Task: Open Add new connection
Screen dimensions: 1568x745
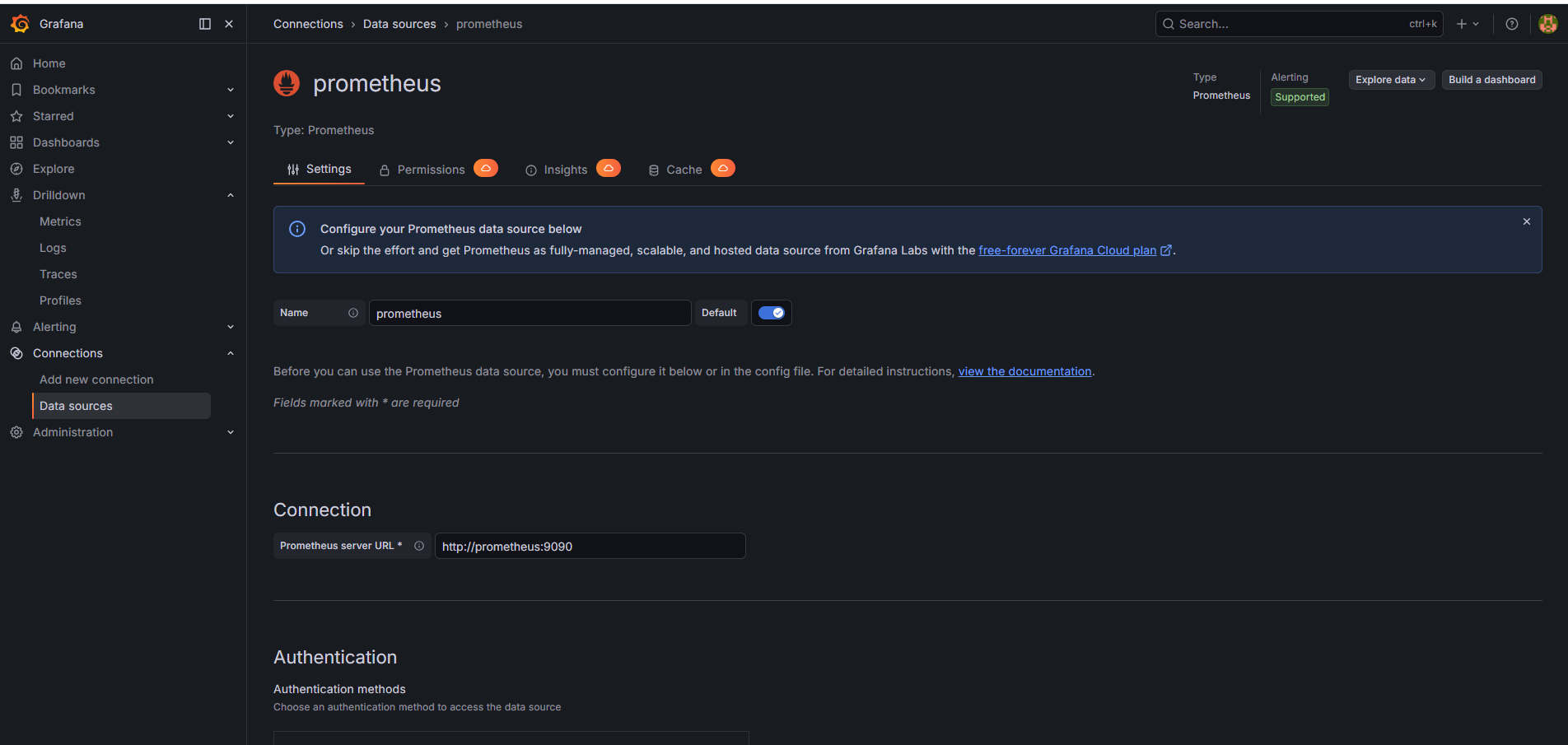Action: pyautogui.click(x=96, y=379)
